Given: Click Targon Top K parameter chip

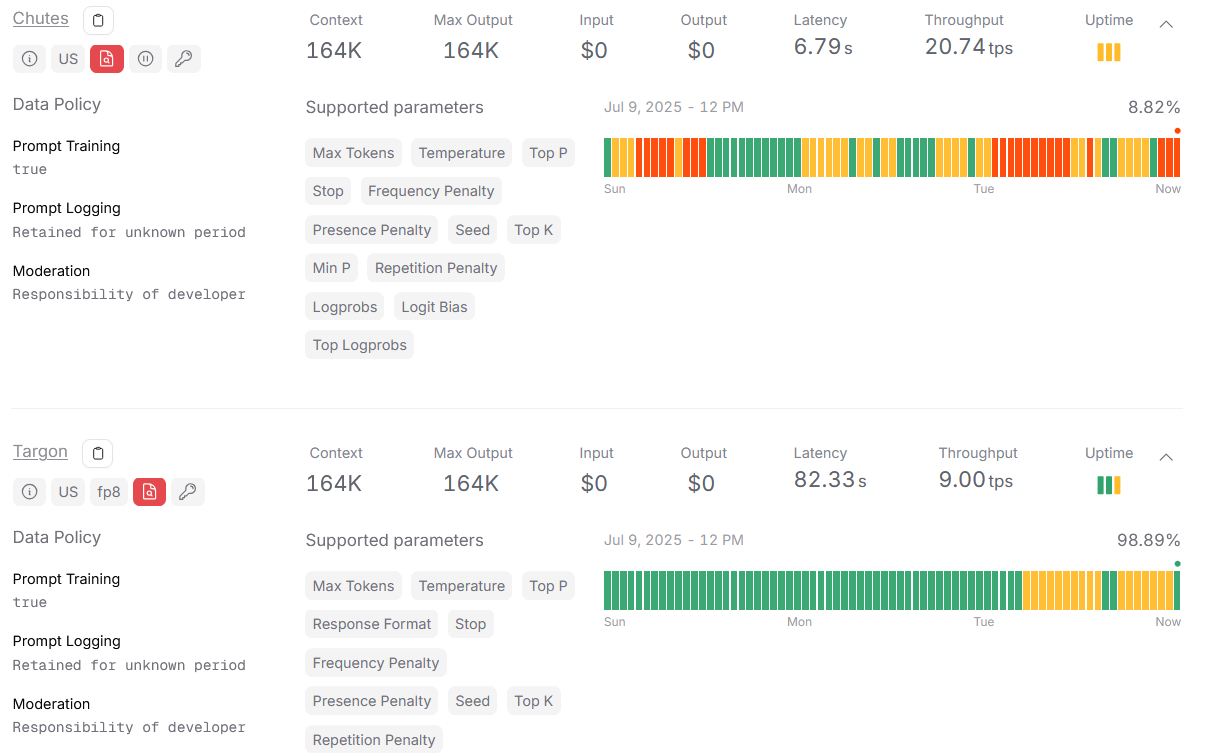Looking at the screenshot, I should pyautogui.click(x=534, y=701).
